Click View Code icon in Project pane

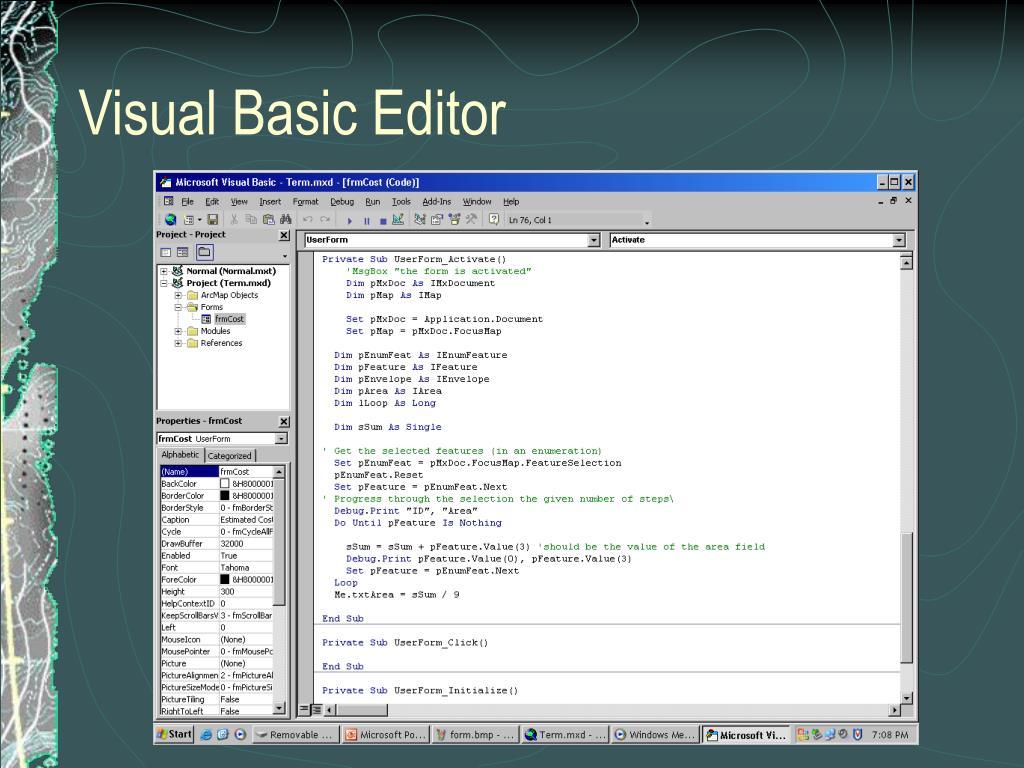coord(166,252)
